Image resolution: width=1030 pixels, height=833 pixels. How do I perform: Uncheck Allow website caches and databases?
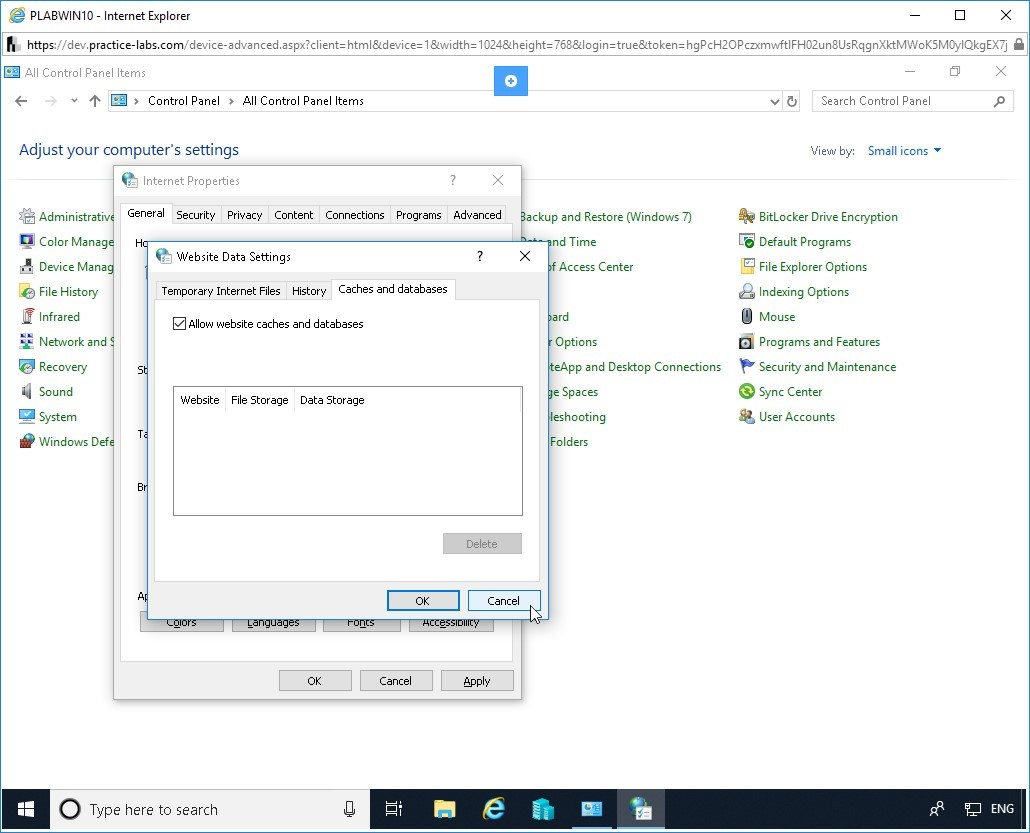(x=179, y=323)
